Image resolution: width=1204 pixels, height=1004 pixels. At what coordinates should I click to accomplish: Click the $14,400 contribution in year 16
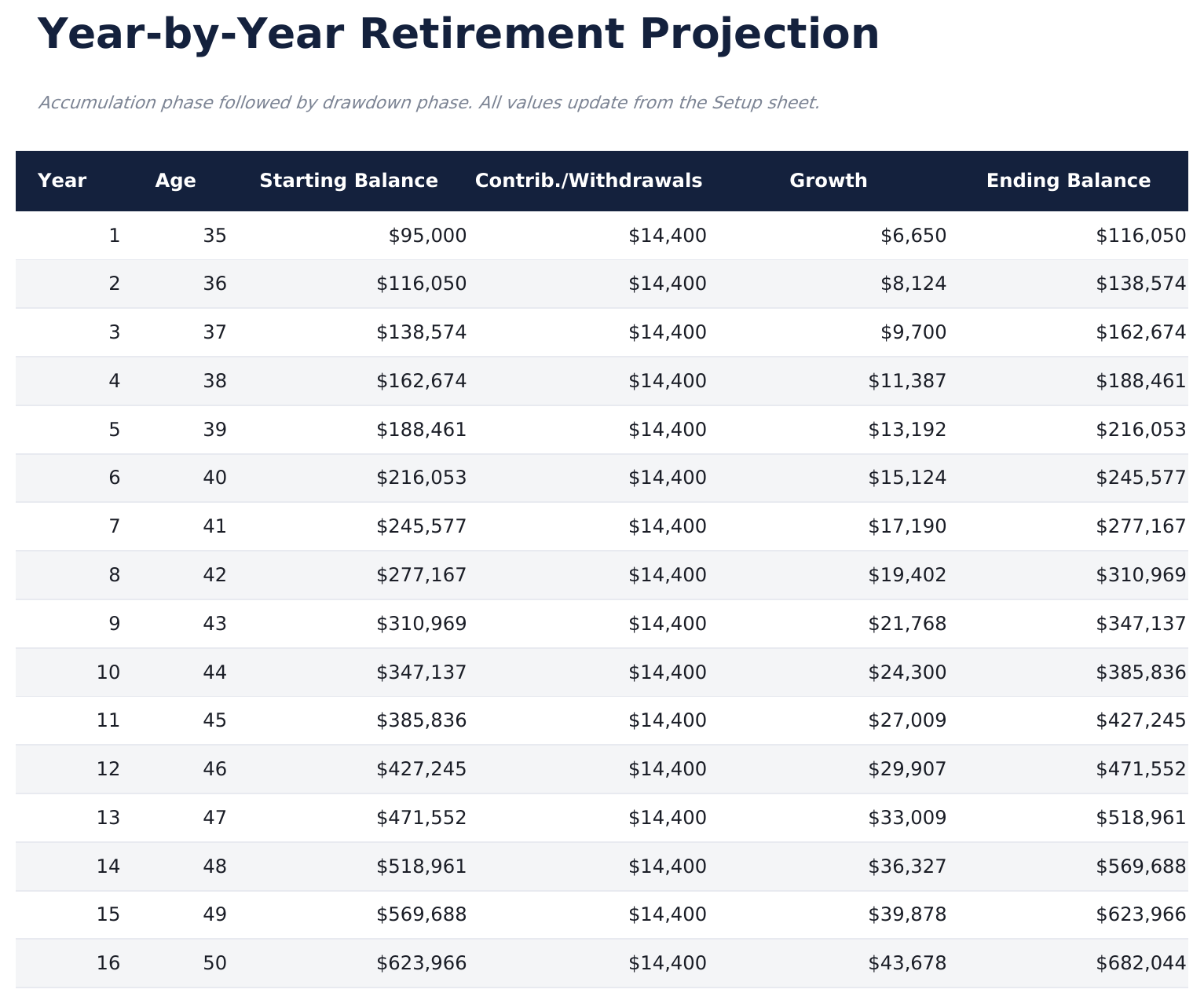667,963
